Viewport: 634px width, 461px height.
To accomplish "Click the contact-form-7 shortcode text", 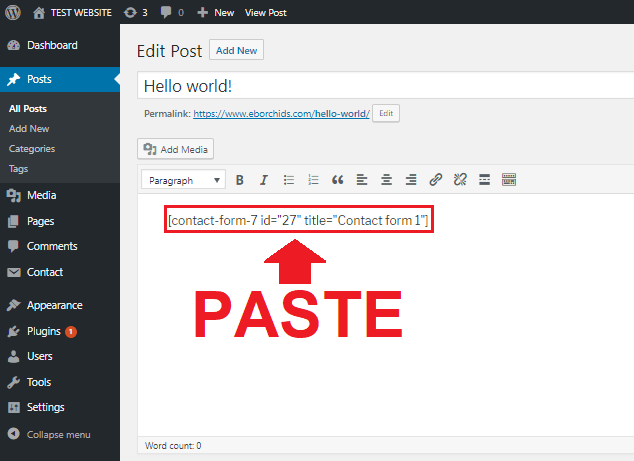I will pyautogui.click(x=298, y=220).
